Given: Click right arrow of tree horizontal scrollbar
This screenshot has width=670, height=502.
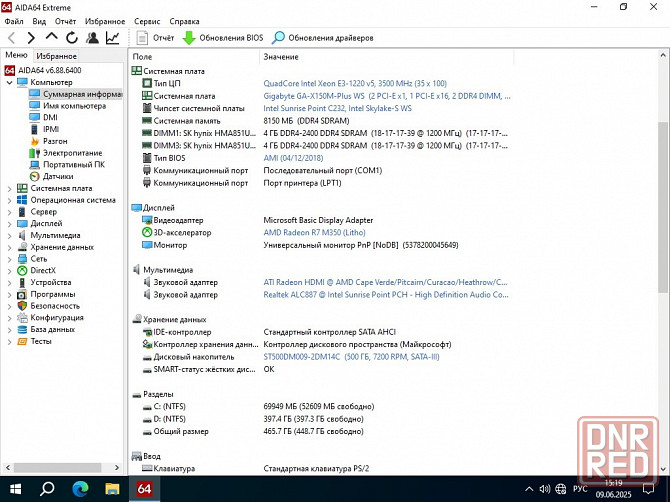Looking at the screenshot, I should coord(117,468).
